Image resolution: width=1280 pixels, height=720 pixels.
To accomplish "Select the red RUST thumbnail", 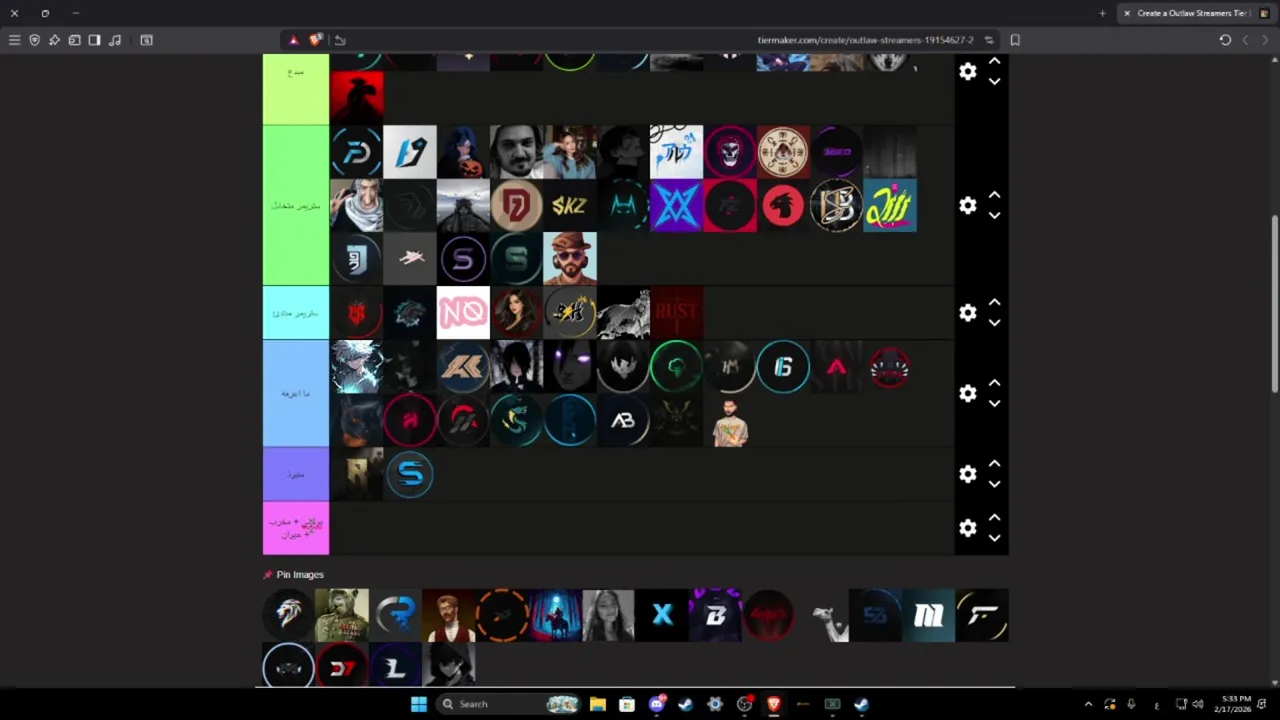I will [x=677, y=313].
